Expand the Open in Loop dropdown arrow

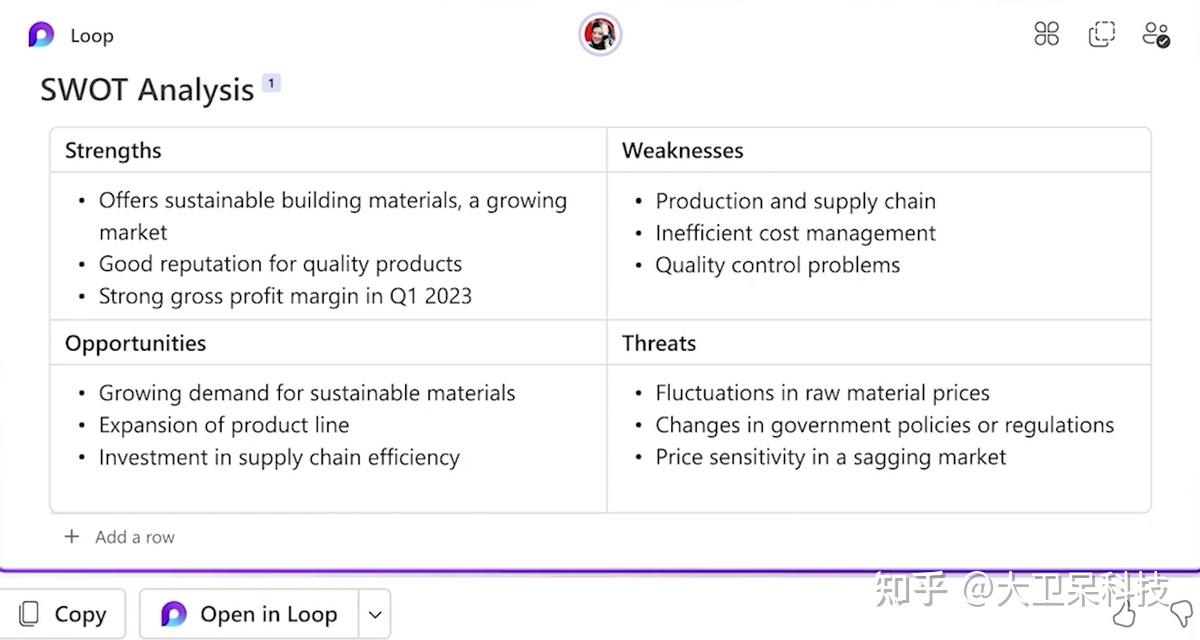coord(374,614)
